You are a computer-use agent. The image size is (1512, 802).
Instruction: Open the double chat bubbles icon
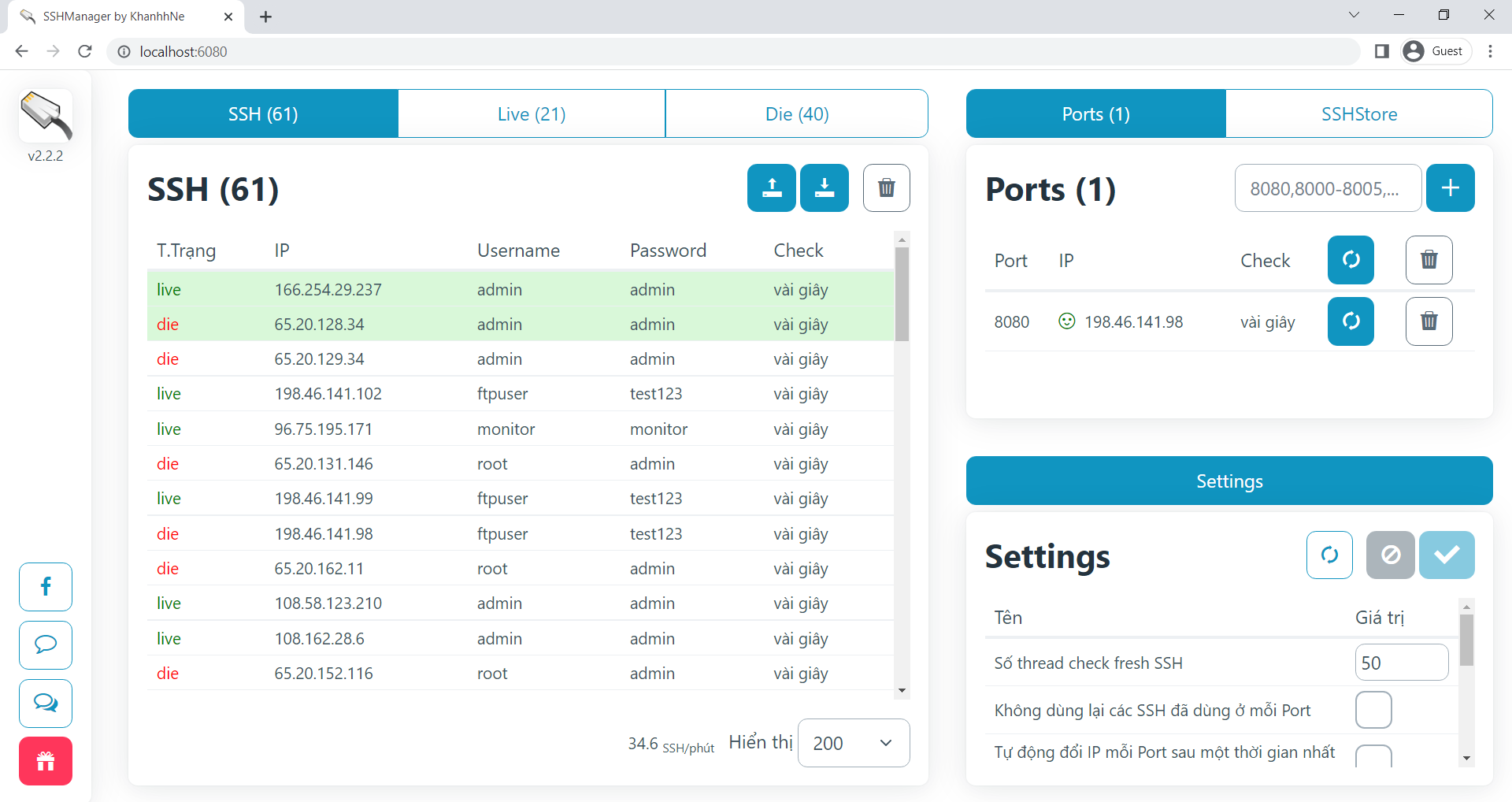point(46,704)
